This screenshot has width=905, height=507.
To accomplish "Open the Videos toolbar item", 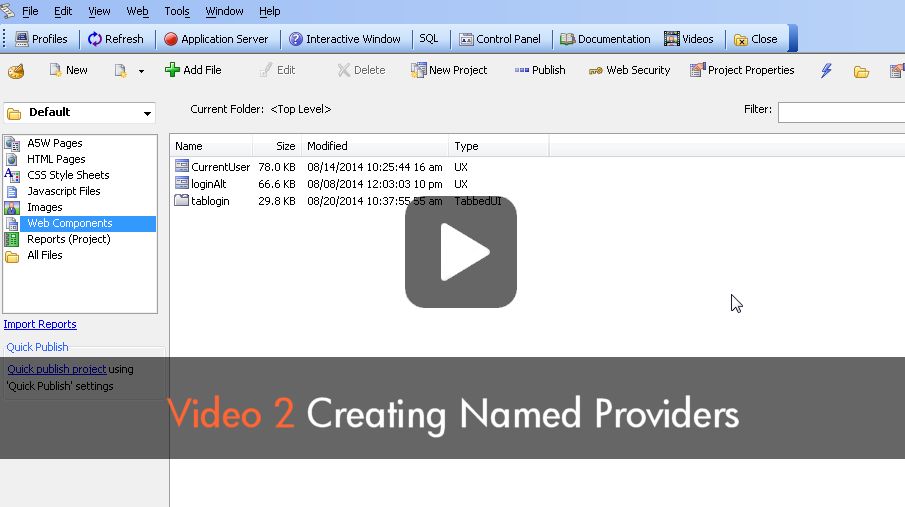I will tap(689, 39).
